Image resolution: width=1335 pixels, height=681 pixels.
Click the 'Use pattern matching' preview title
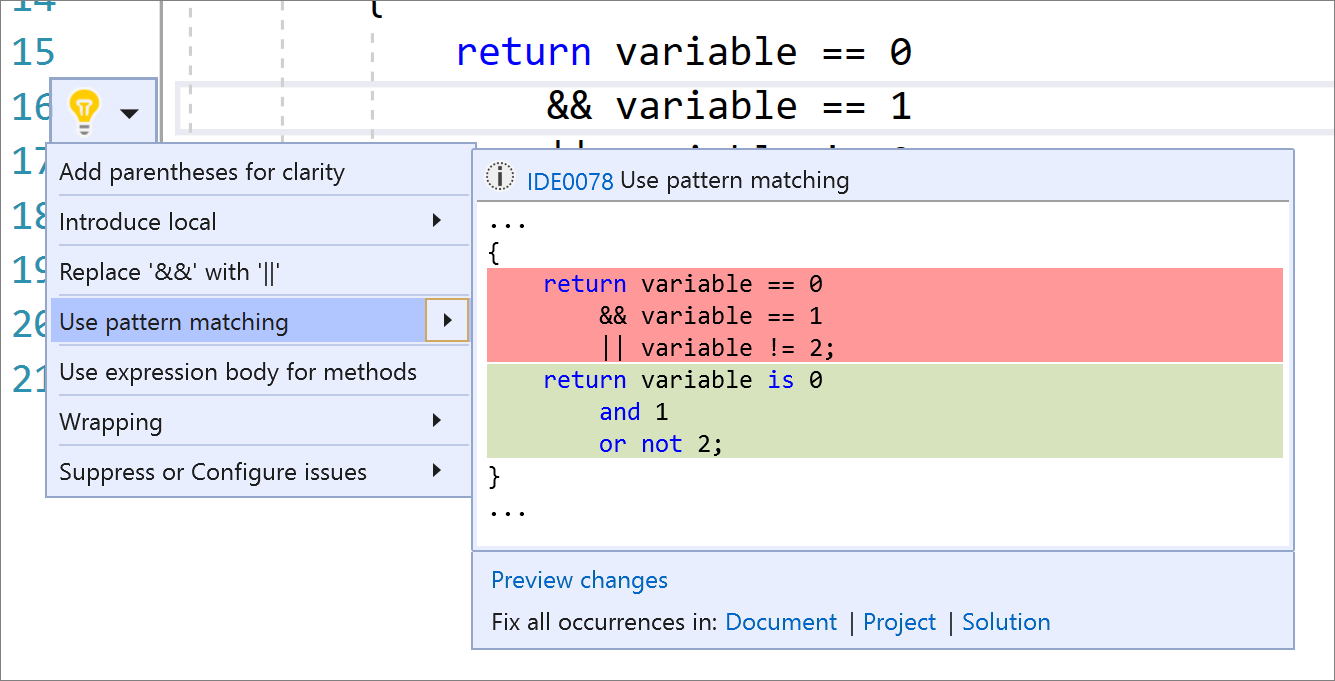(735, 181)
